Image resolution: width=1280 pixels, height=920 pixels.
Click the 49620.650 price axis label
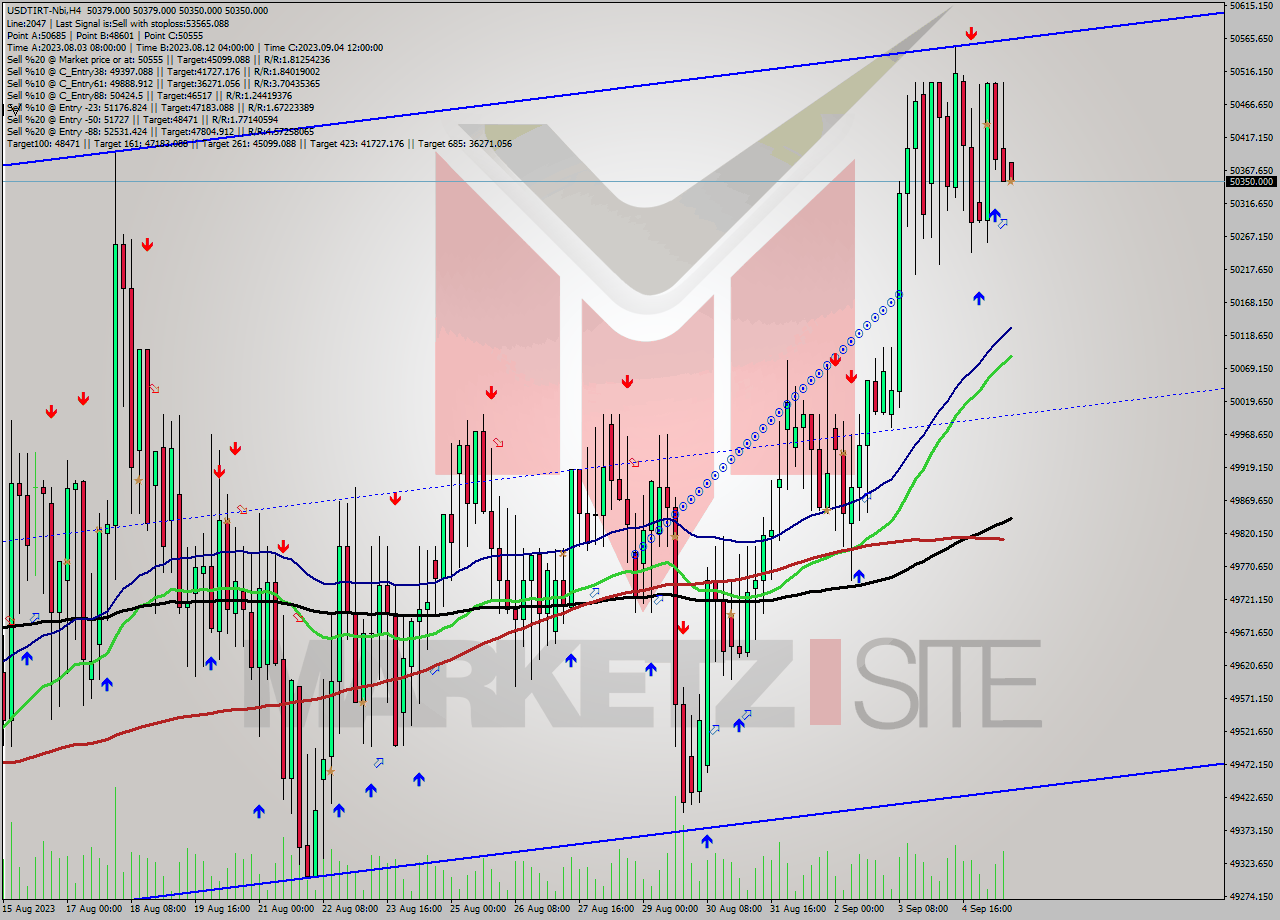point(1251,666)
